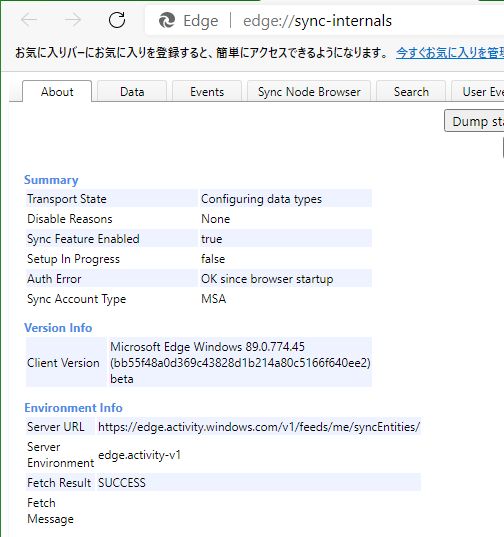The height and width of the screenshot is (537, 504).
Task: Click the Fetch Result label
Action: tap(59, 483)
